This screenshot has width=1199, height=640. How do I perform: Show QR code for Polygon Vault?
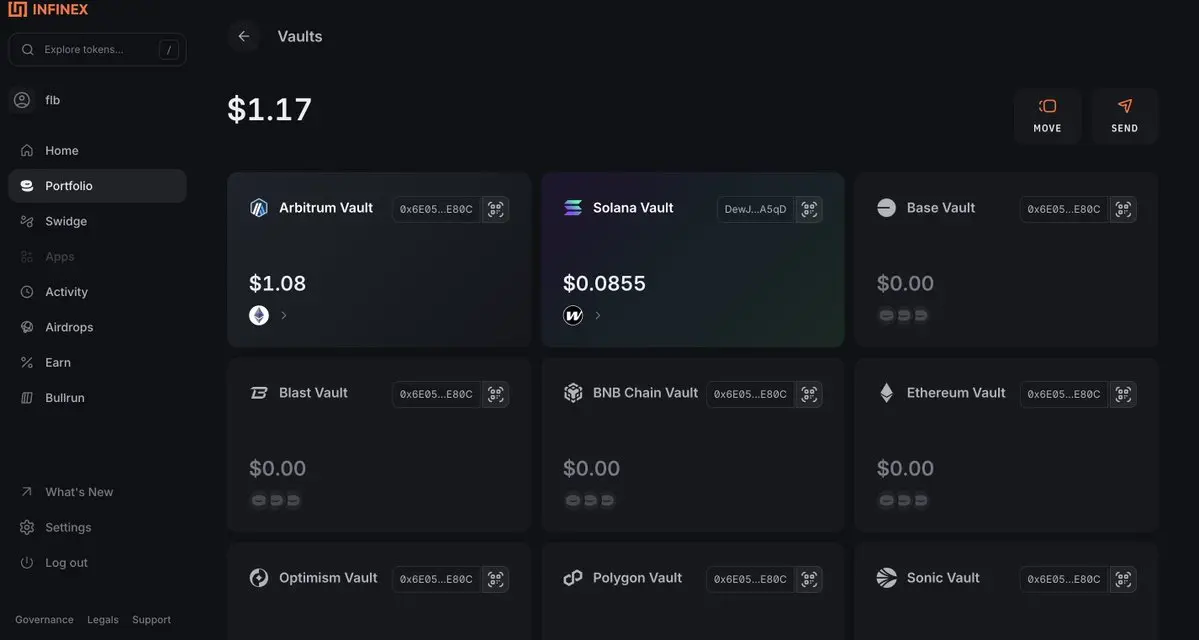[809, 580]
